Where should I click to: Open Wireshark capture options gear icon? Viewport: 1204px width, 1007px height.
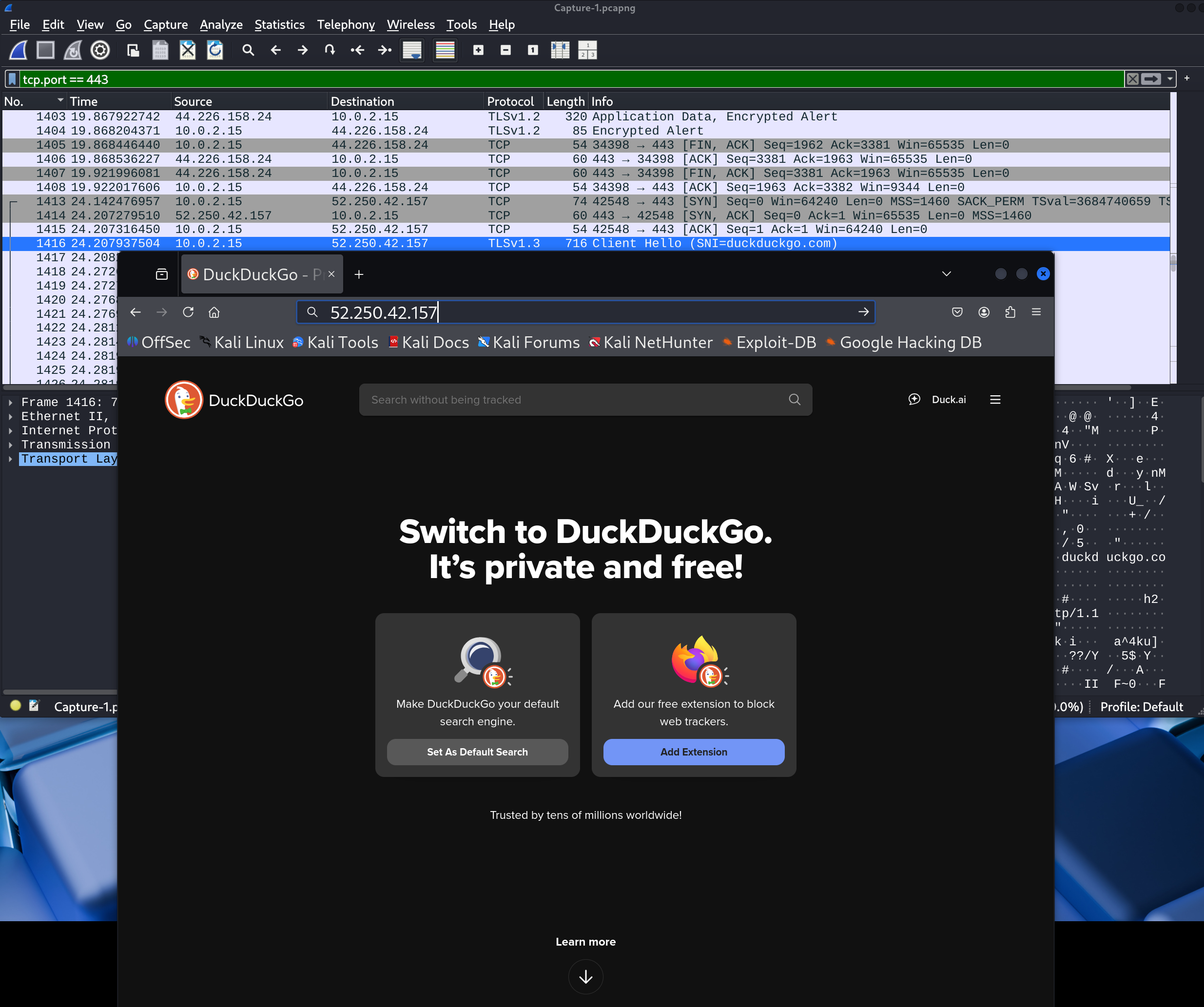pyautogui.click(x=100, y=50)
